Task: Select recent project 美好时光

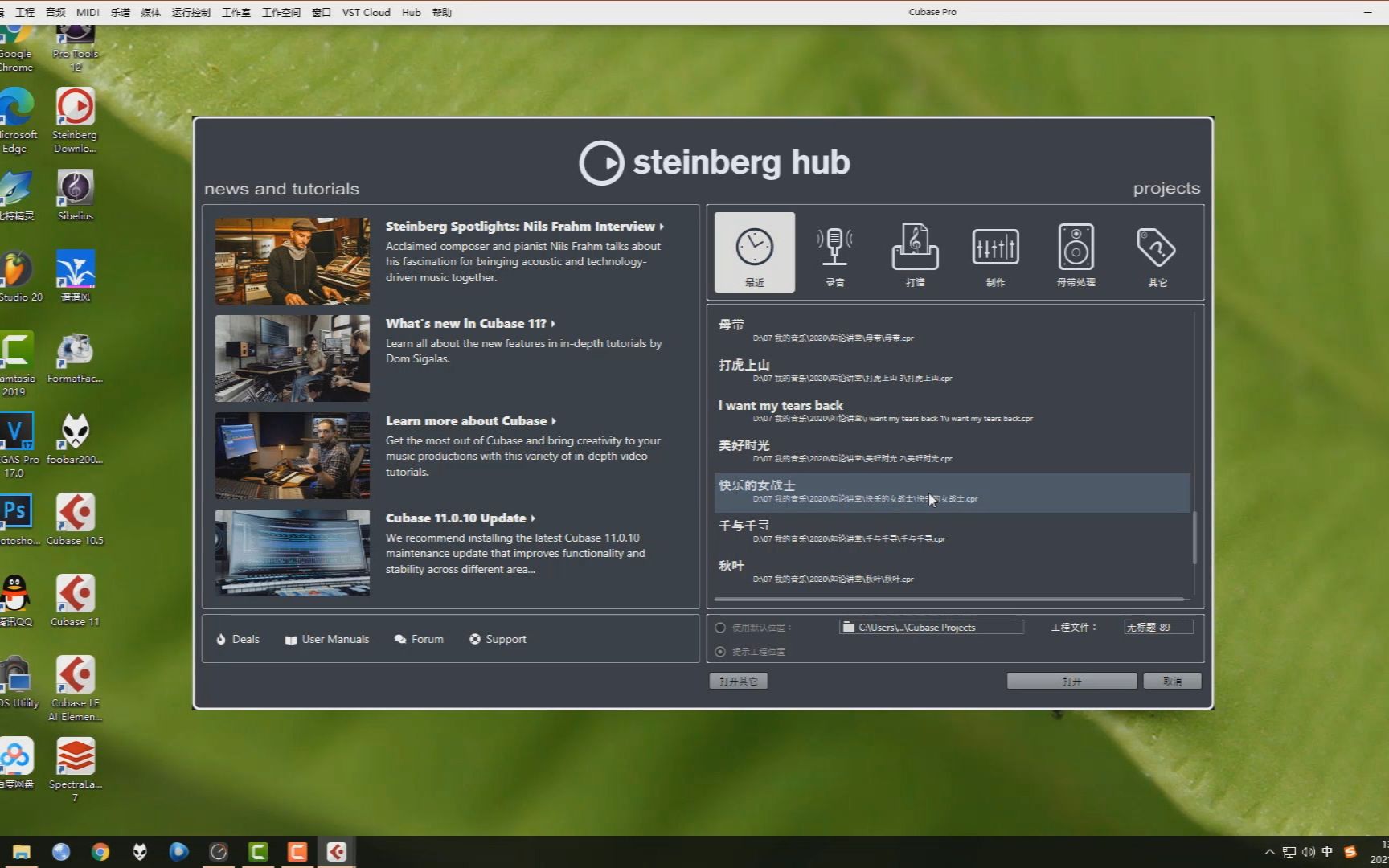Action: point(952,451)
